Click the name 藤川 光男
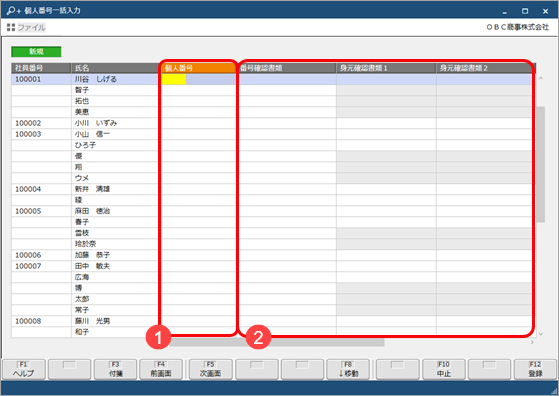This screenshot has height=396, width=559. pyautogui.click(x=92, y=321)
